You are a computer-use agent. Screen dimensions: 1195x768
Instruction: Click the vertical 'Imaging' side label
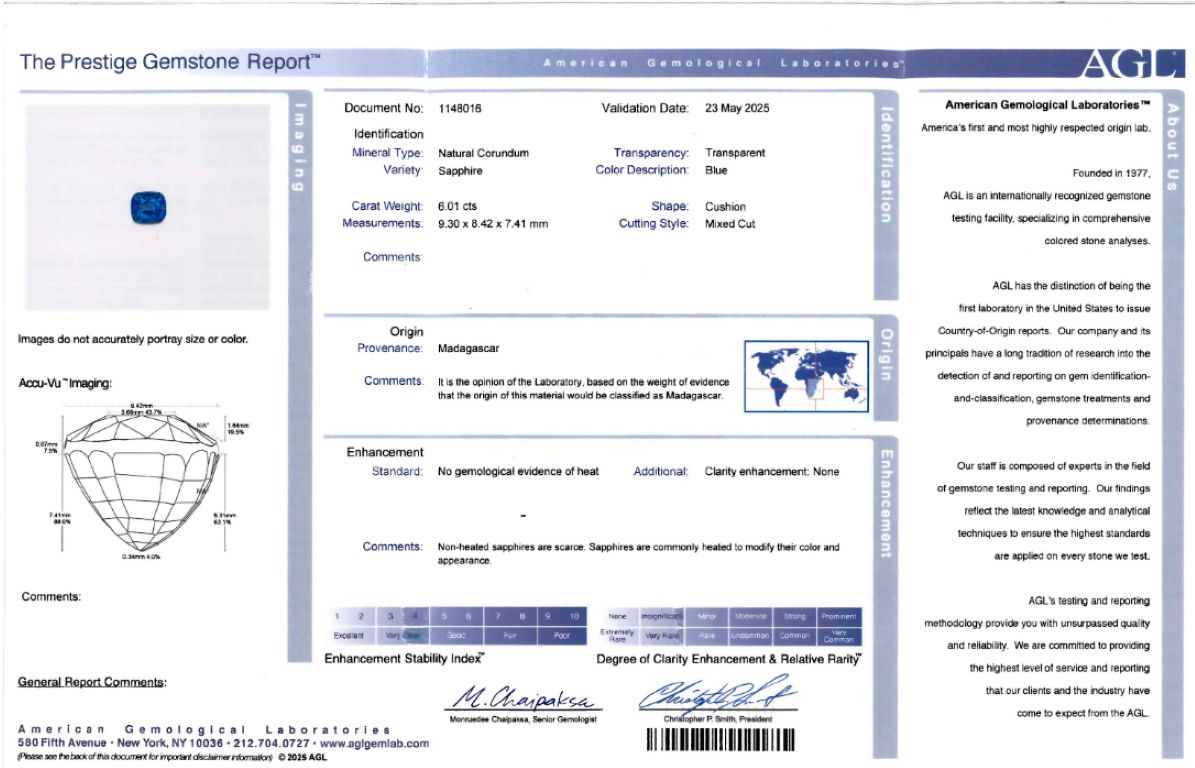tap(300, 146)
